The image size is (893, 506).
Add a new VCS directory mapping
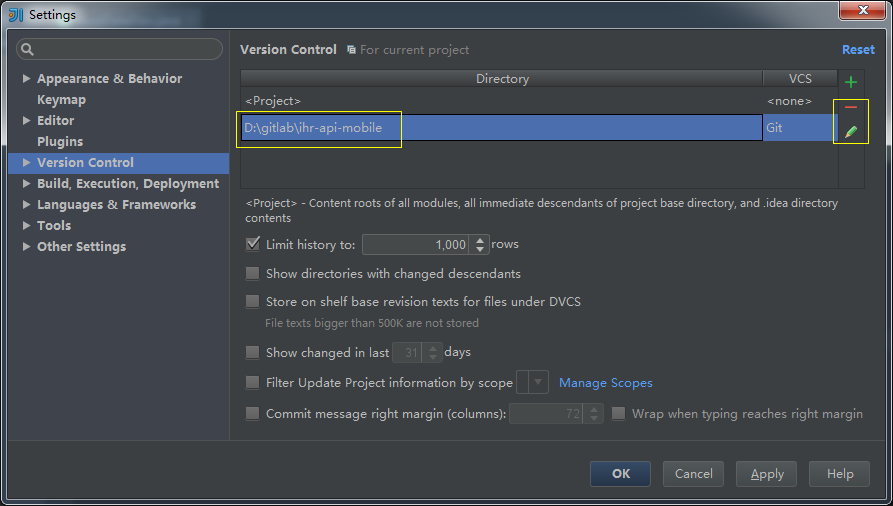[851, 82]
